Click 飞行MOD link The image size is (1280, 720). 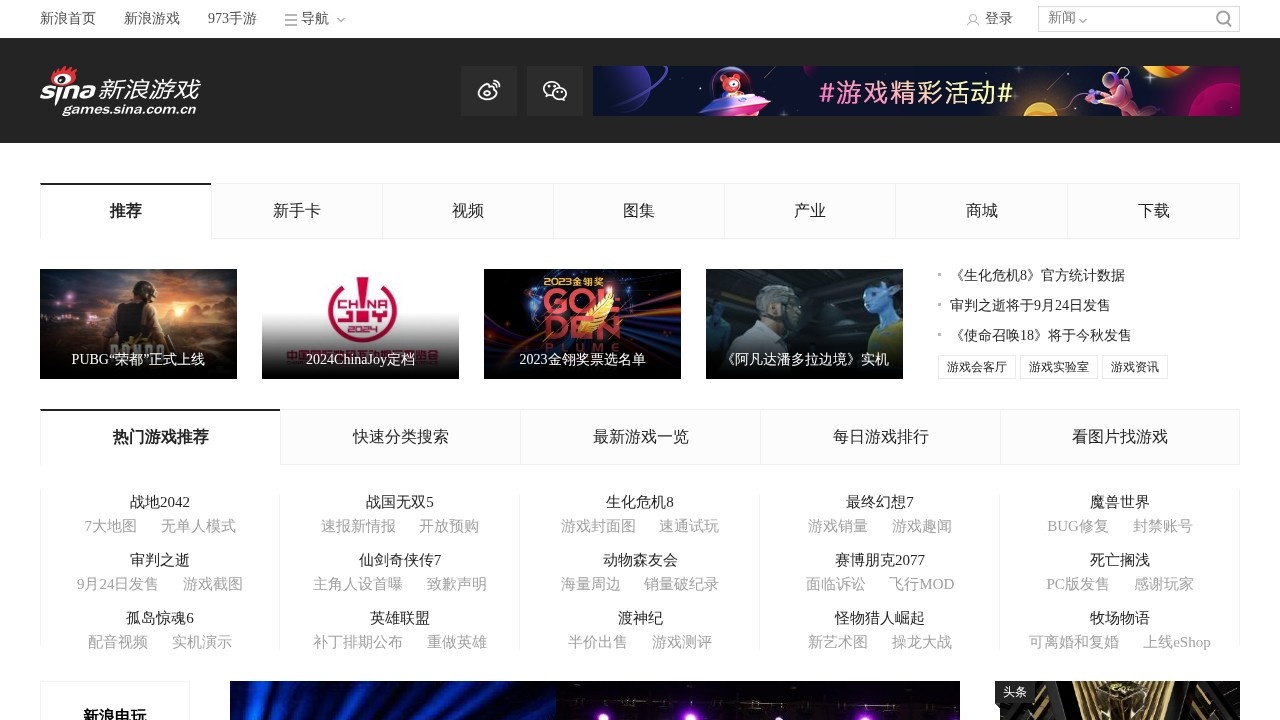pyautogui.click(x=922, y=584)
